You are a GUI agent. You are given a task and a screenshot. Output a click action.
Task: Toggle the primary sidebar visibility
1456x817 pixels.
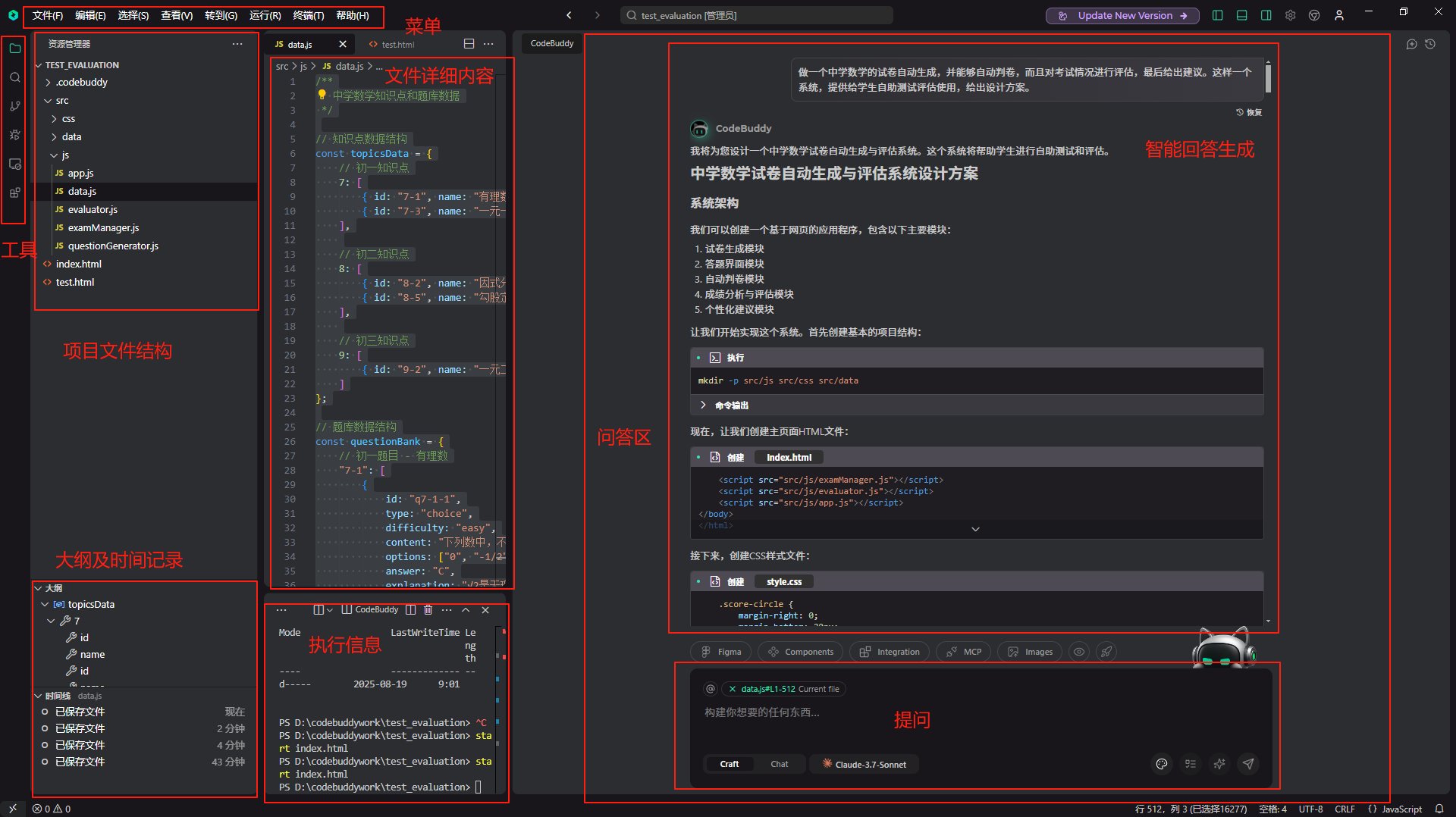[1218, 15]
